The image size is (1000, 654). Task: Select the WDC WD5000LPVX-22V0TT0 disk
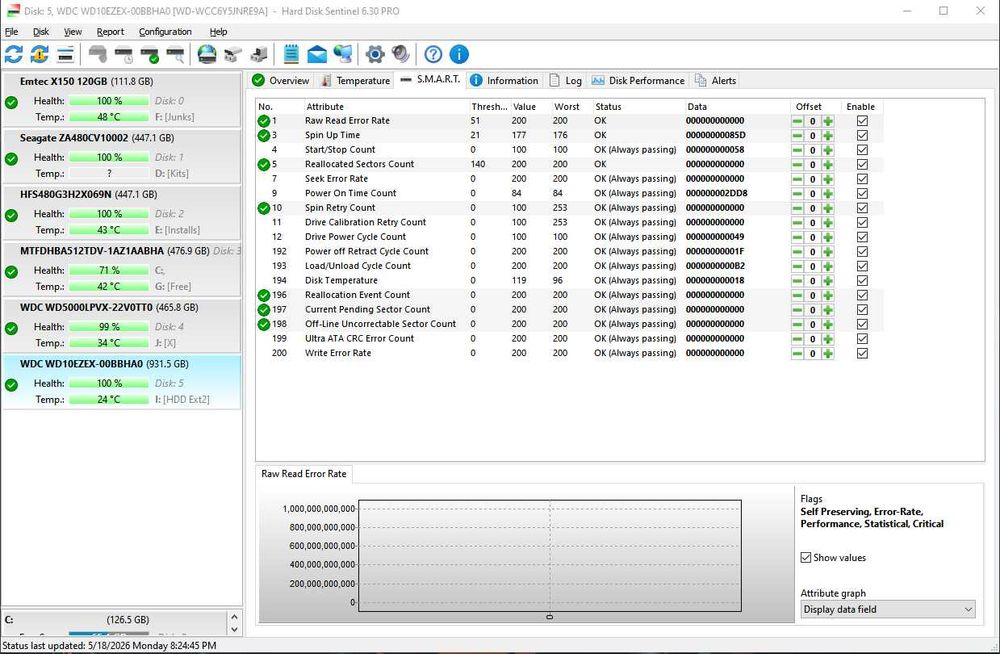point(121,325)
